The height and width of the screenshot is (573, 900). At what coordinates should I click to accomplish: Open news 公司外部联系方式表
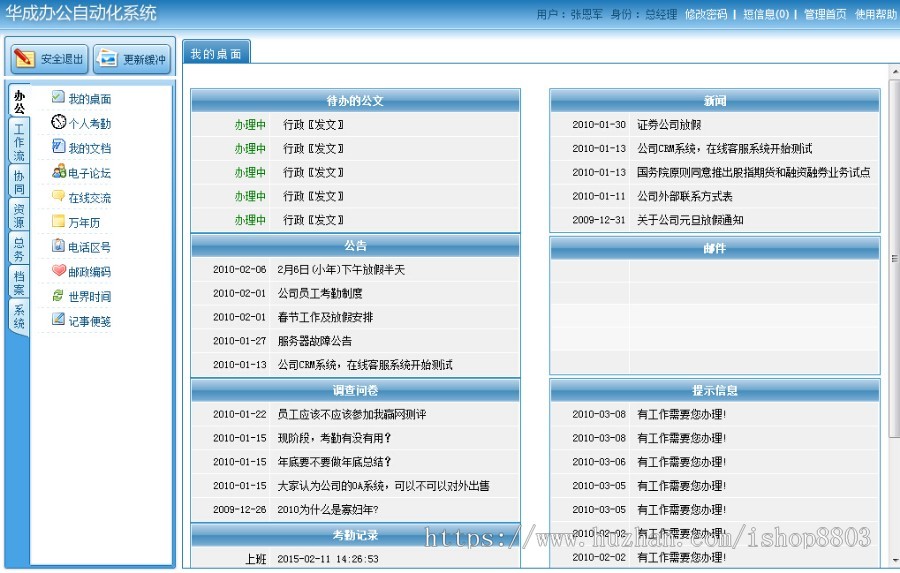coord(684,196)
